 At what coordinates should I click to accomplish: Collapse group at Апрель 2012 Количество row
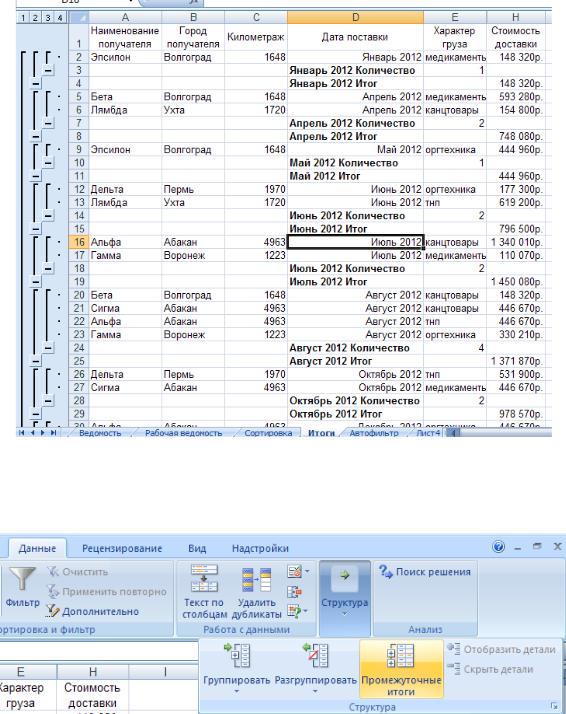48,123
